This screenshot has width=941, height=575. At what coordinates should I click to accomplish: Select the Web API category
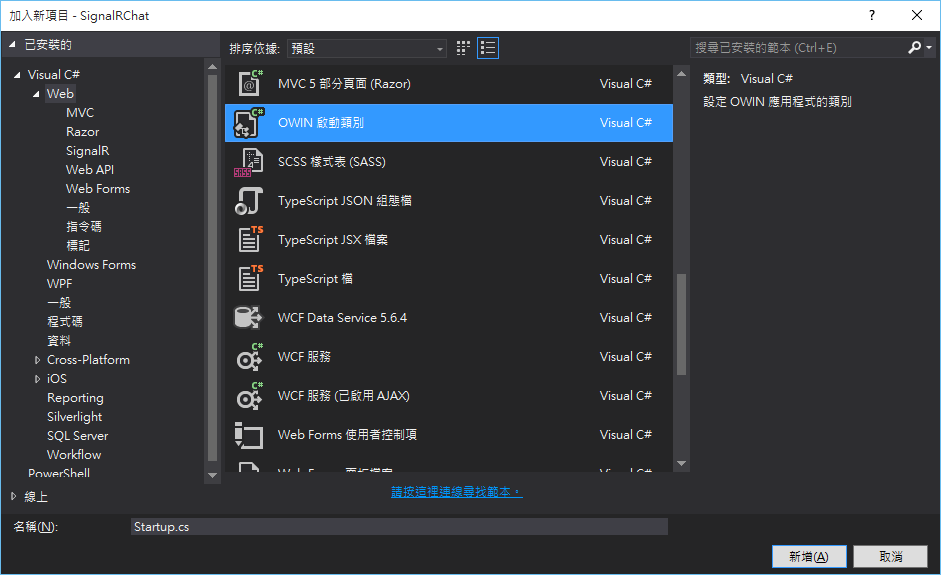tap(90, 170)
